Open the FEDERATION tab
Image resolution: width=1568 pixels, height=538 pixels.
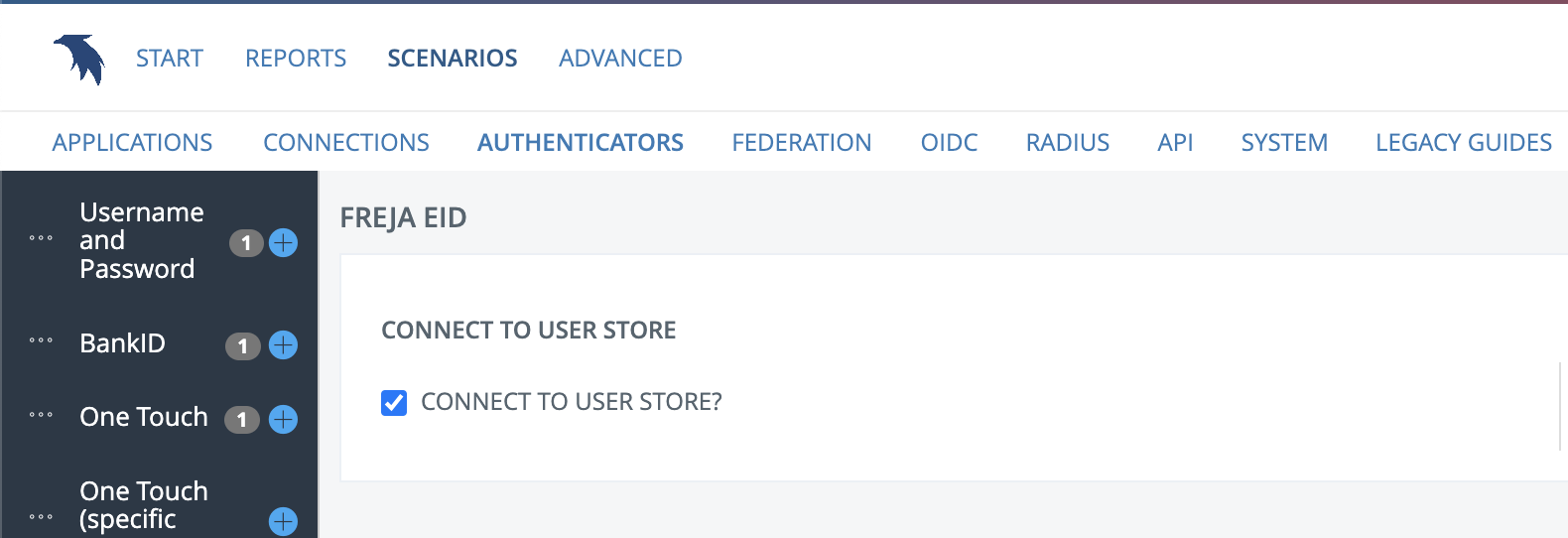(802, 143)
